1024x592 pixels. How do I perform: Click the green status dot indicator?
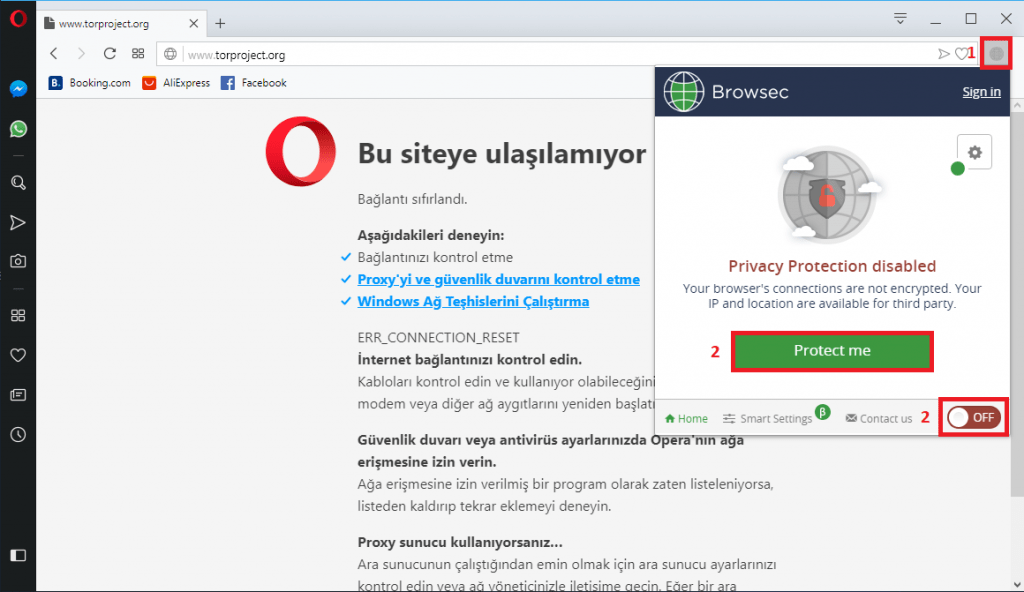[957, 168]
